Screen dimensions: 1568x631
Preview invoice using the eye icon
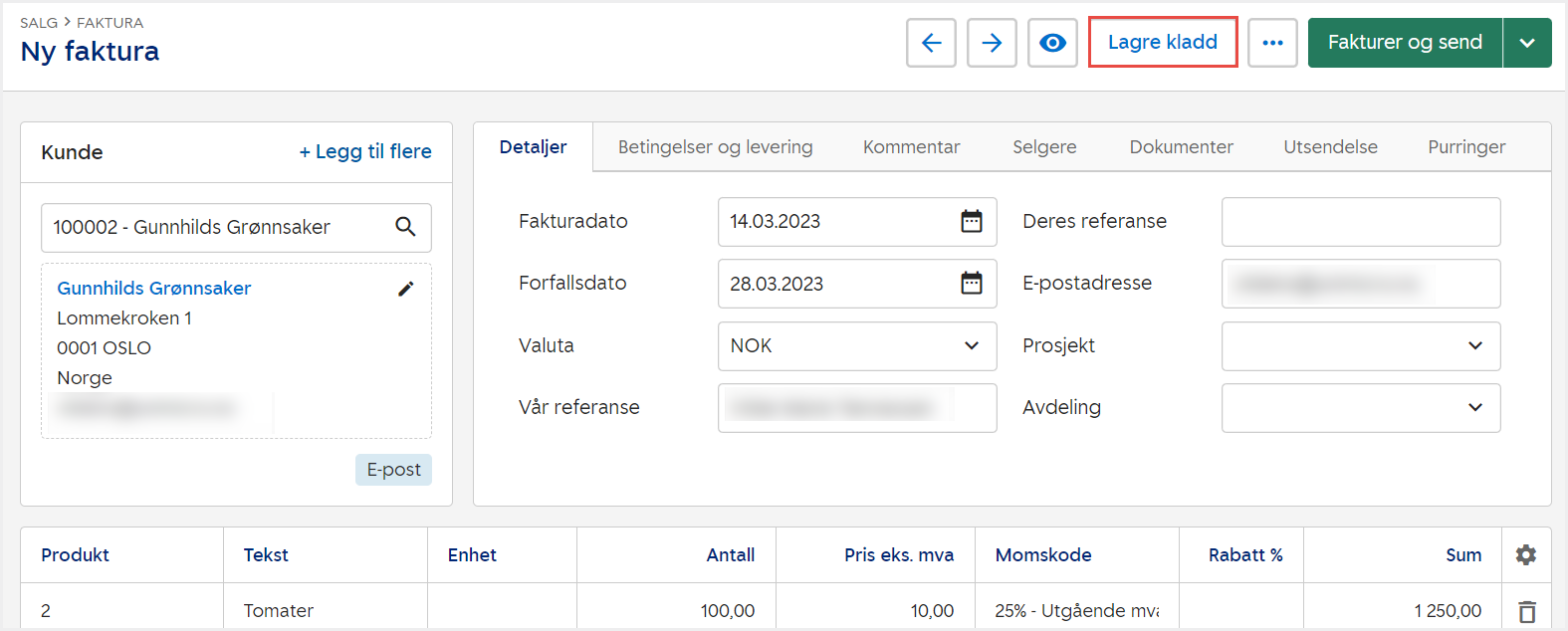tap(1052, 43)
